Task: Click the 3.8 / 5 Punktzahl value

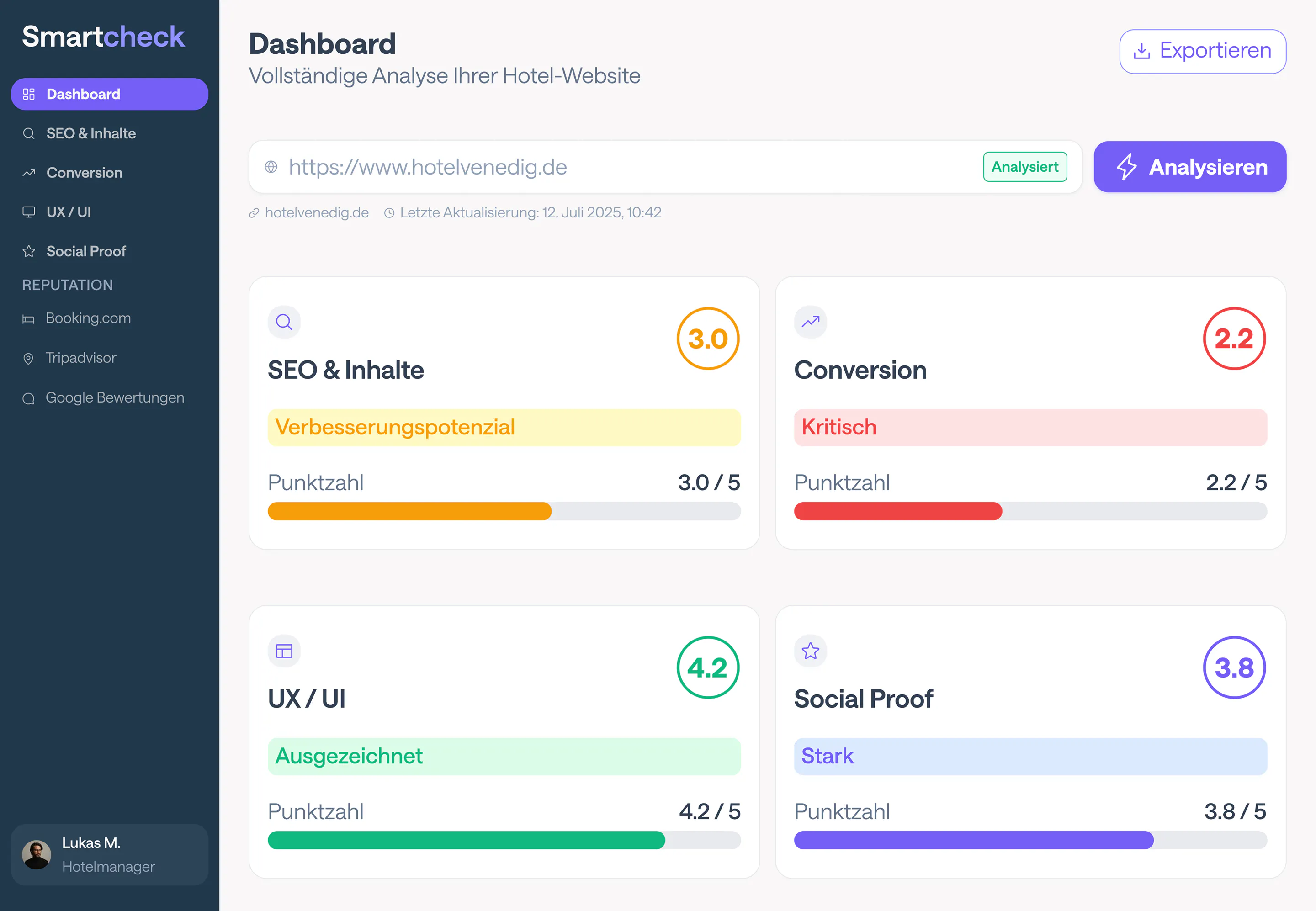Action: point(1236,812)
